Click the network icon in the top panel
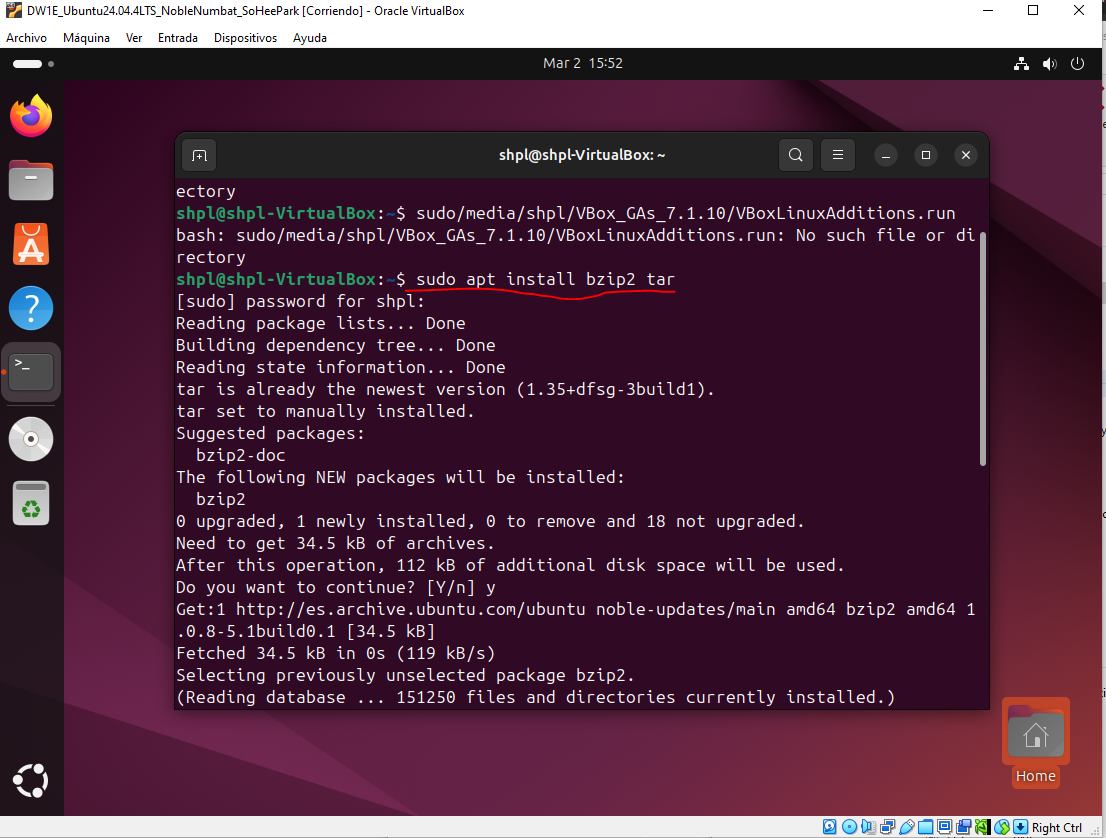Viewport: 1106px width, 838px height. pos(1021,63)
